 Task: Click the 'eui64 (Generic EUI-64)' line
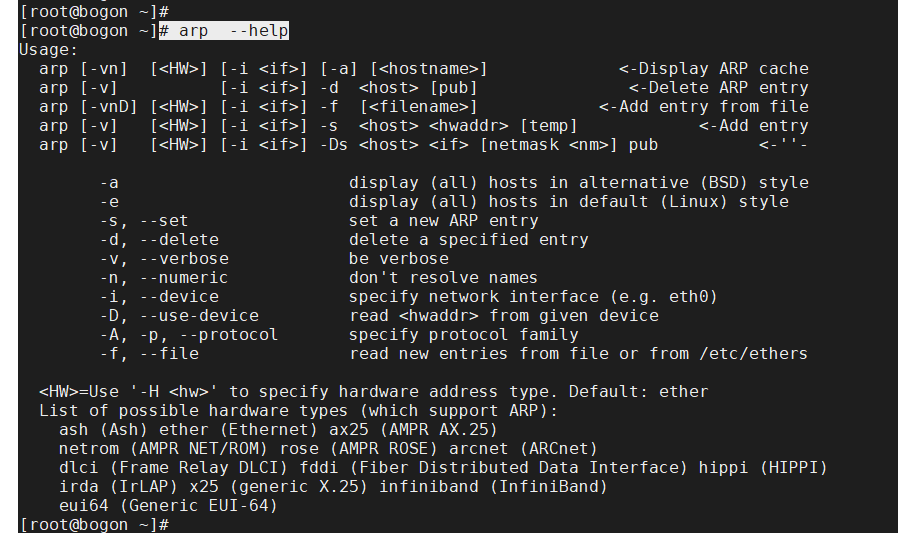(168, 506)
